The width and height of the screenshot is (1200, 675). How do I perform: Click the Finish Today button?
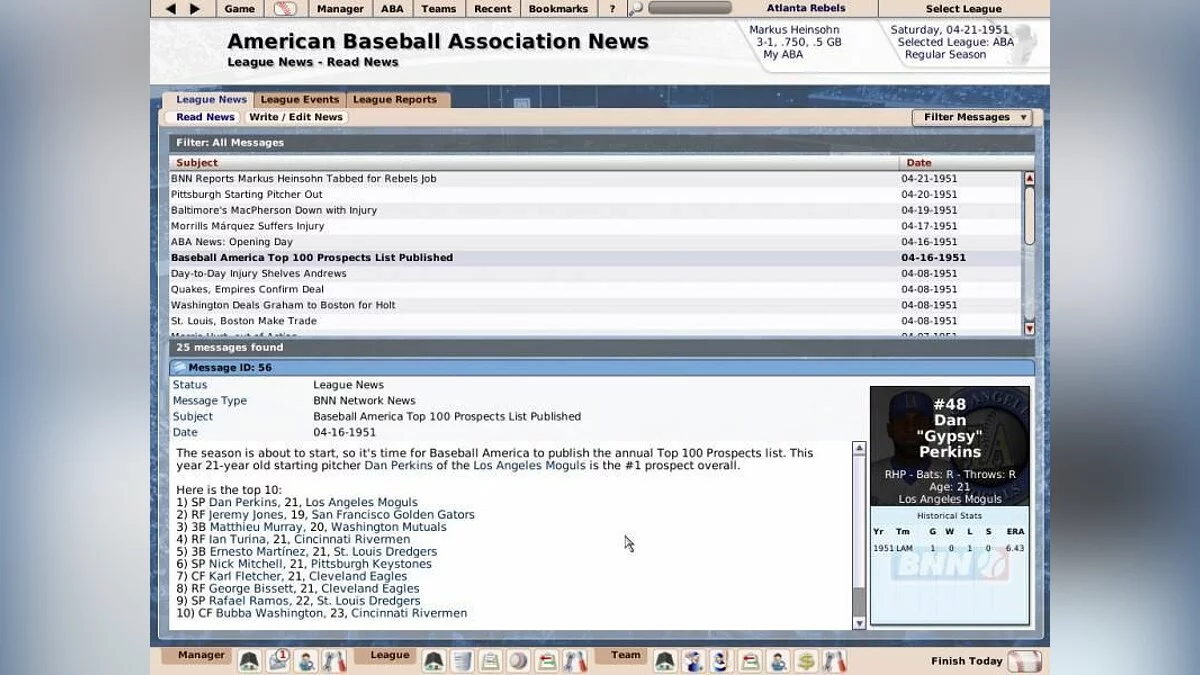tap(984, 661)
